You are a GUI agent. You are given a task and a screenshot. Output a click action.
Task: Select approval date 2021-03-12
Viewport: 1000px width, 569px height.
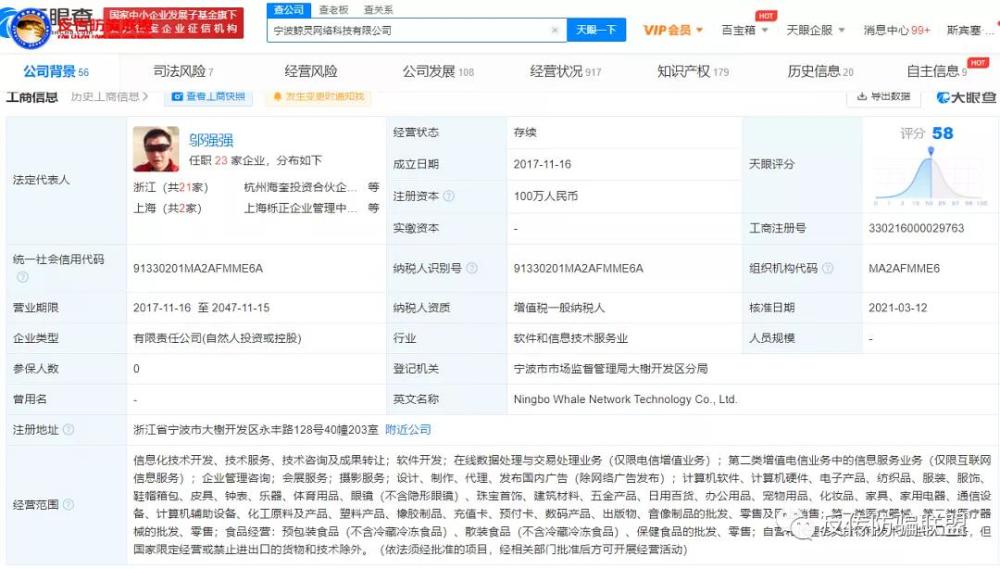point(897,307)
